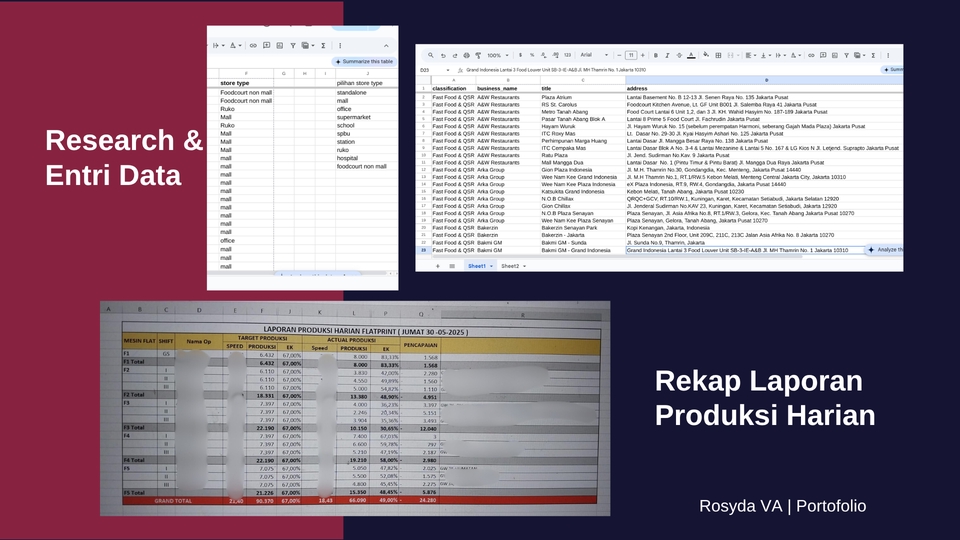This screenshot has width=960, height=540.
Task: Click the undo arrow icon
Action: point(441,55)
